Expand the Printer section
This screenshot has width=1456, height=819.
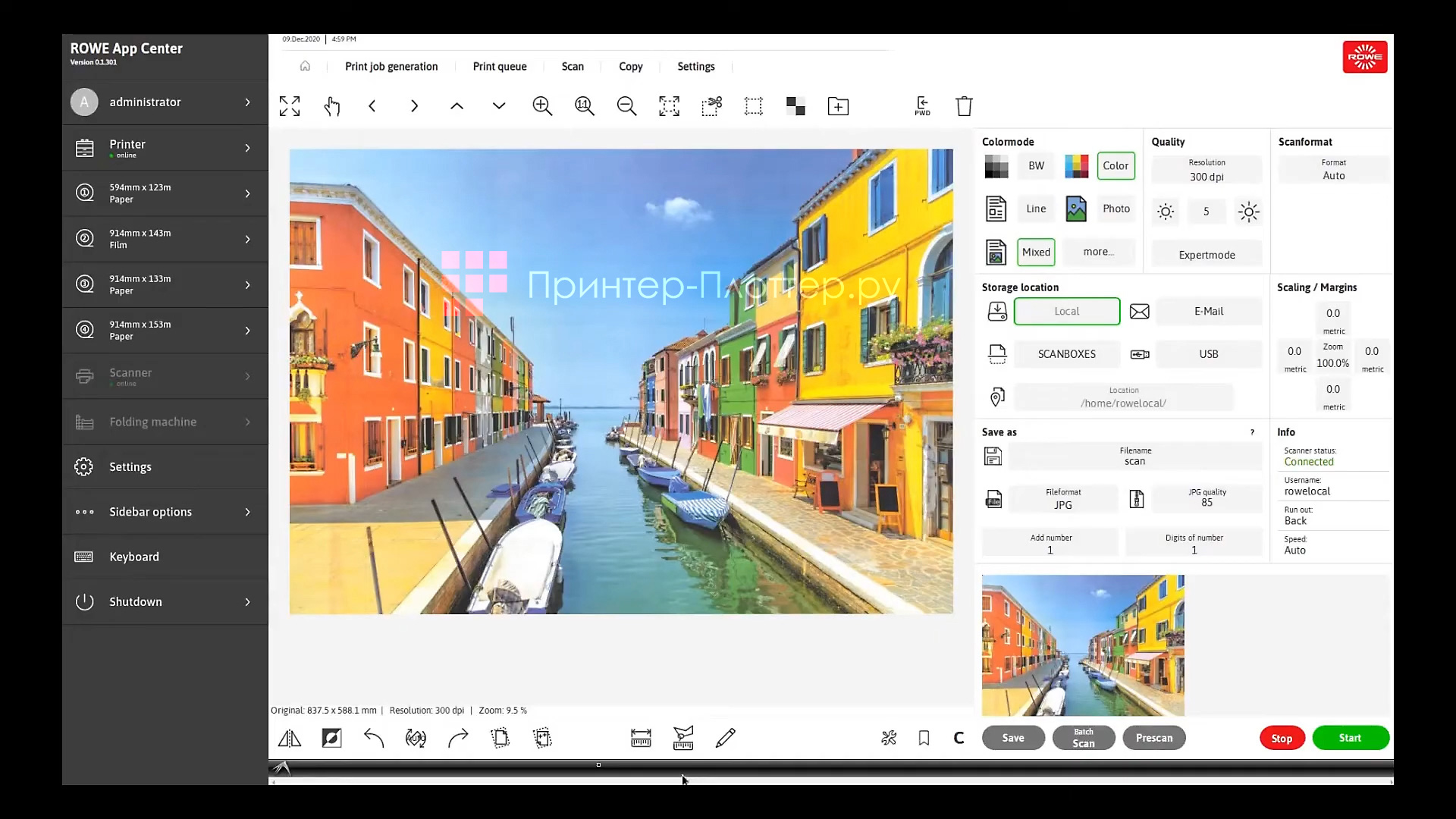(165, 148)
